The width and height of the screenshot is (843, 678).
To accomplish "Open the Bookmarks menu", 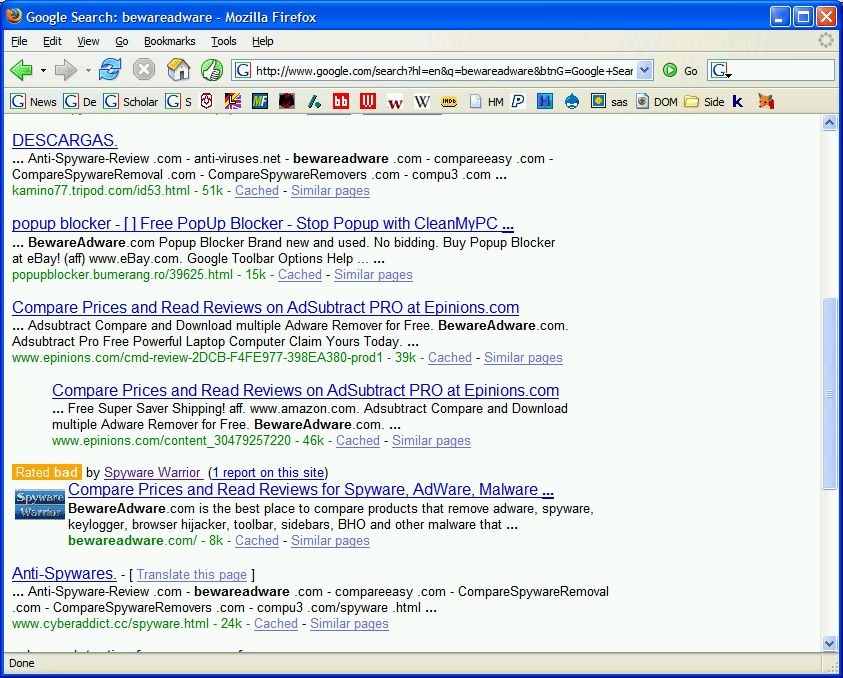I will coord(169,41).
